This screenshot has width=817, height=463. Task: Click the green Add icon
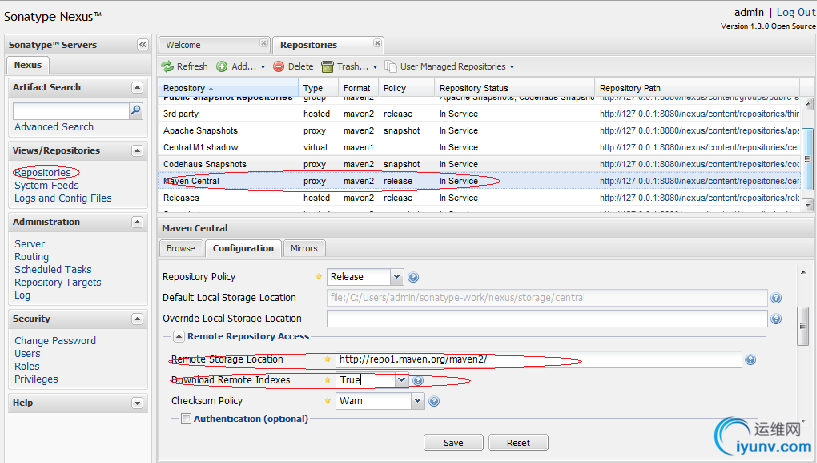point(222,66)
